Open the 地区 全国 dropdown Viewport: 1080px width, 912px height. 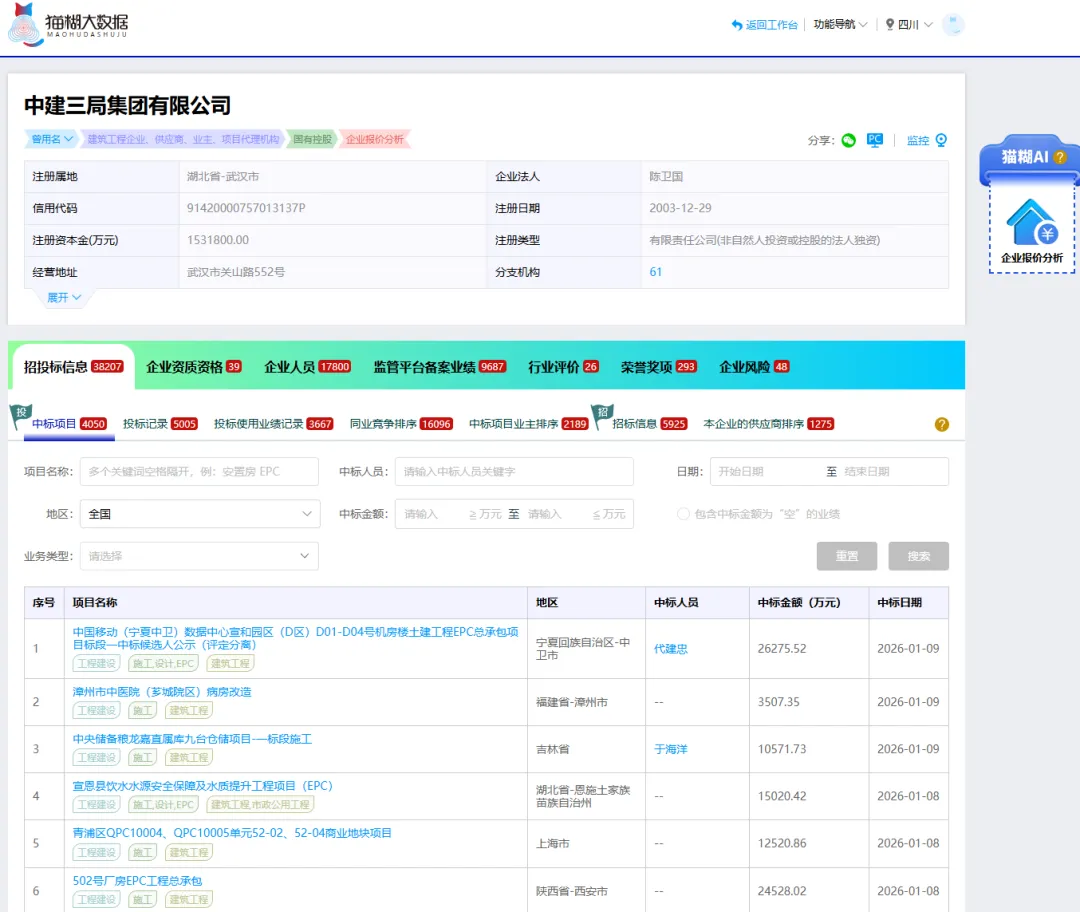200,514
